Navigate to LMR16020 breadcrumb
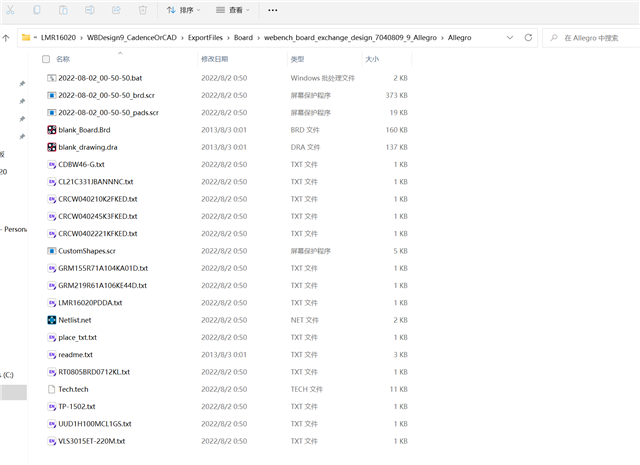The height and width of the screenshot is (465, 640). click(58, 38)
